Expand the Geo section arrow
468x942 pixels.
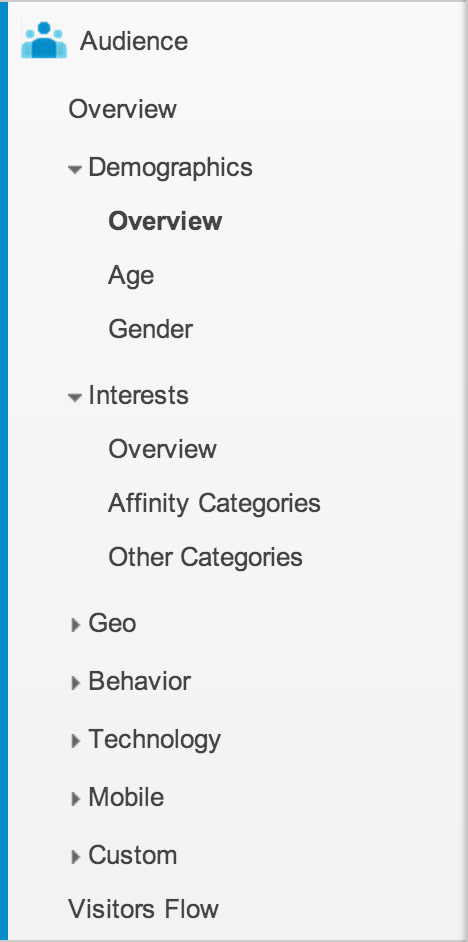click(x=76, y=625)
